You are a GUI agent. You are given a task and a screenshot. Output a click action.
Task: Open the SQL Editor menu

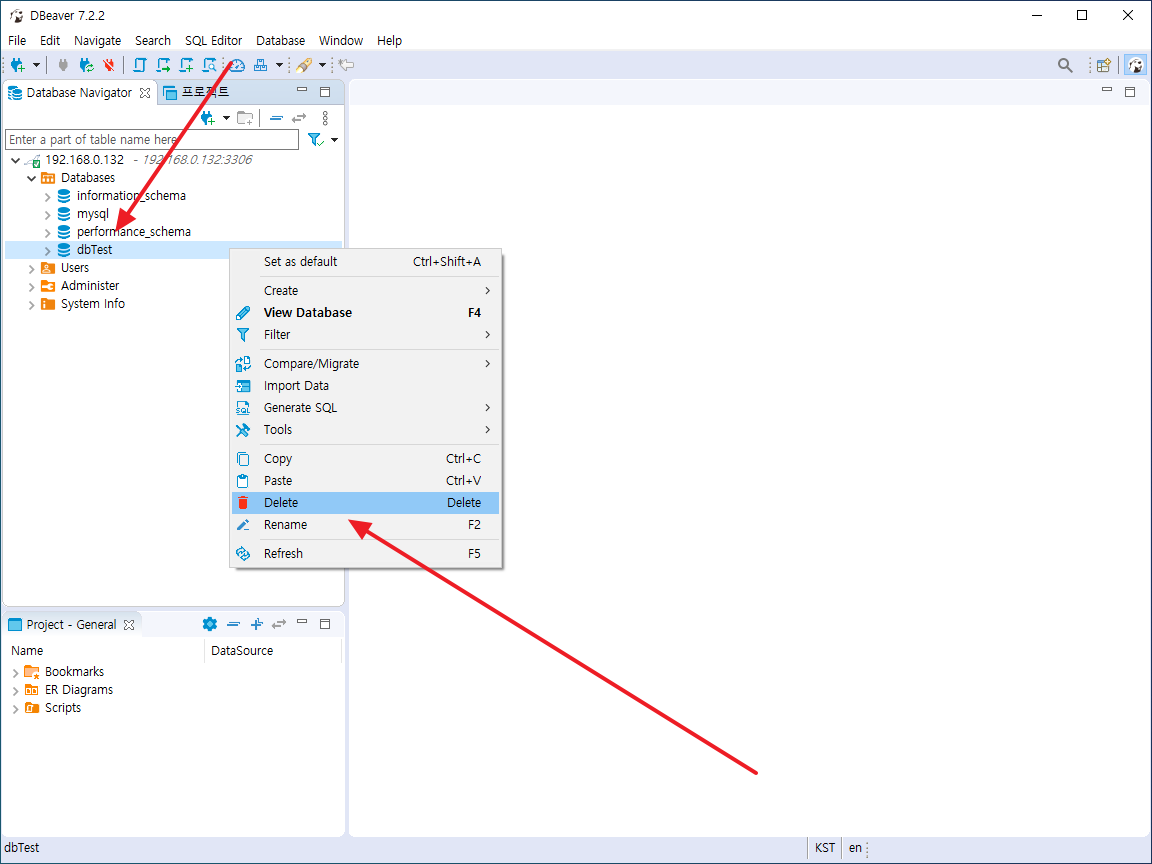[213, 40]
